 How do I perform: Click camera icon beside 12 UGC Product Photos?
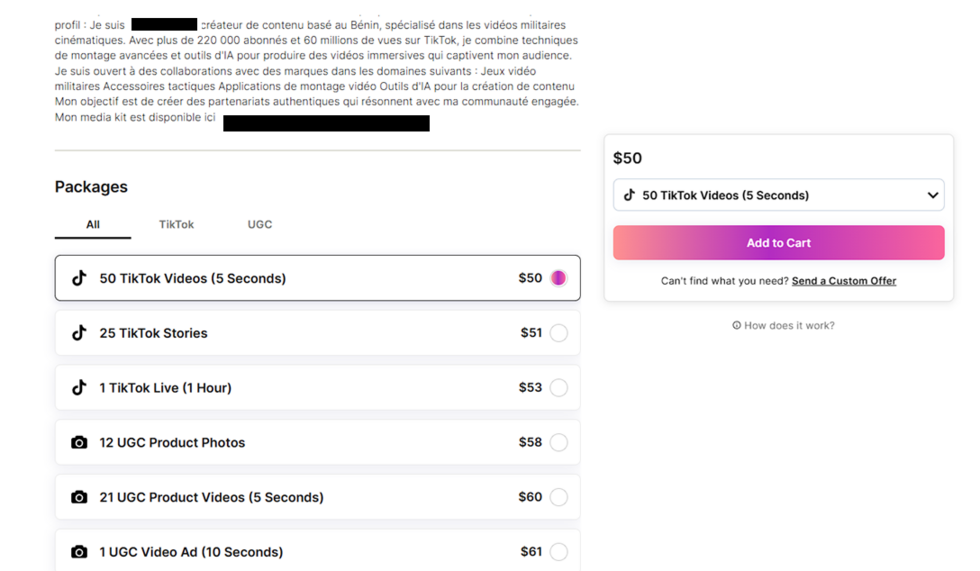(79, 443)
